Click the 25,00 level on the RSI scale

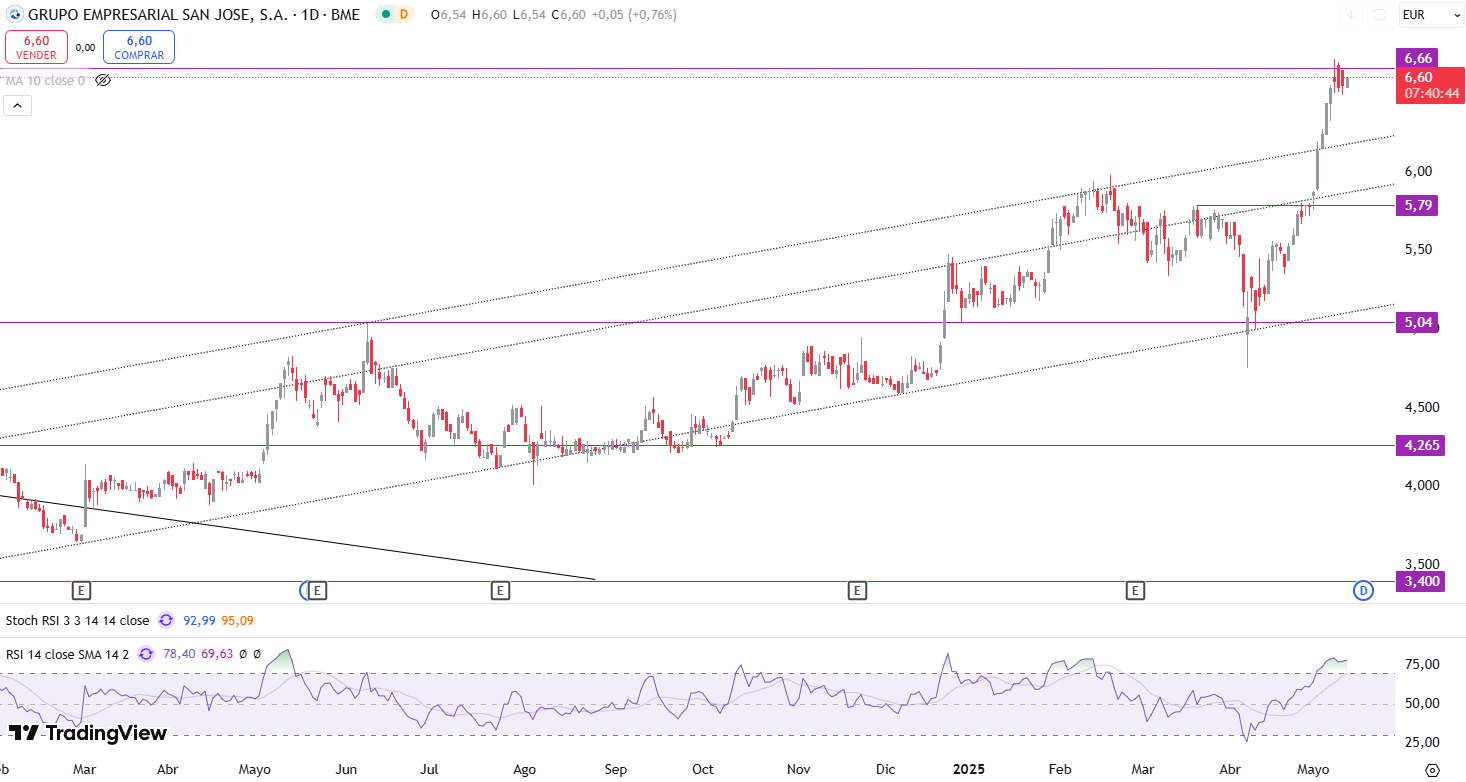point(1421,742)
